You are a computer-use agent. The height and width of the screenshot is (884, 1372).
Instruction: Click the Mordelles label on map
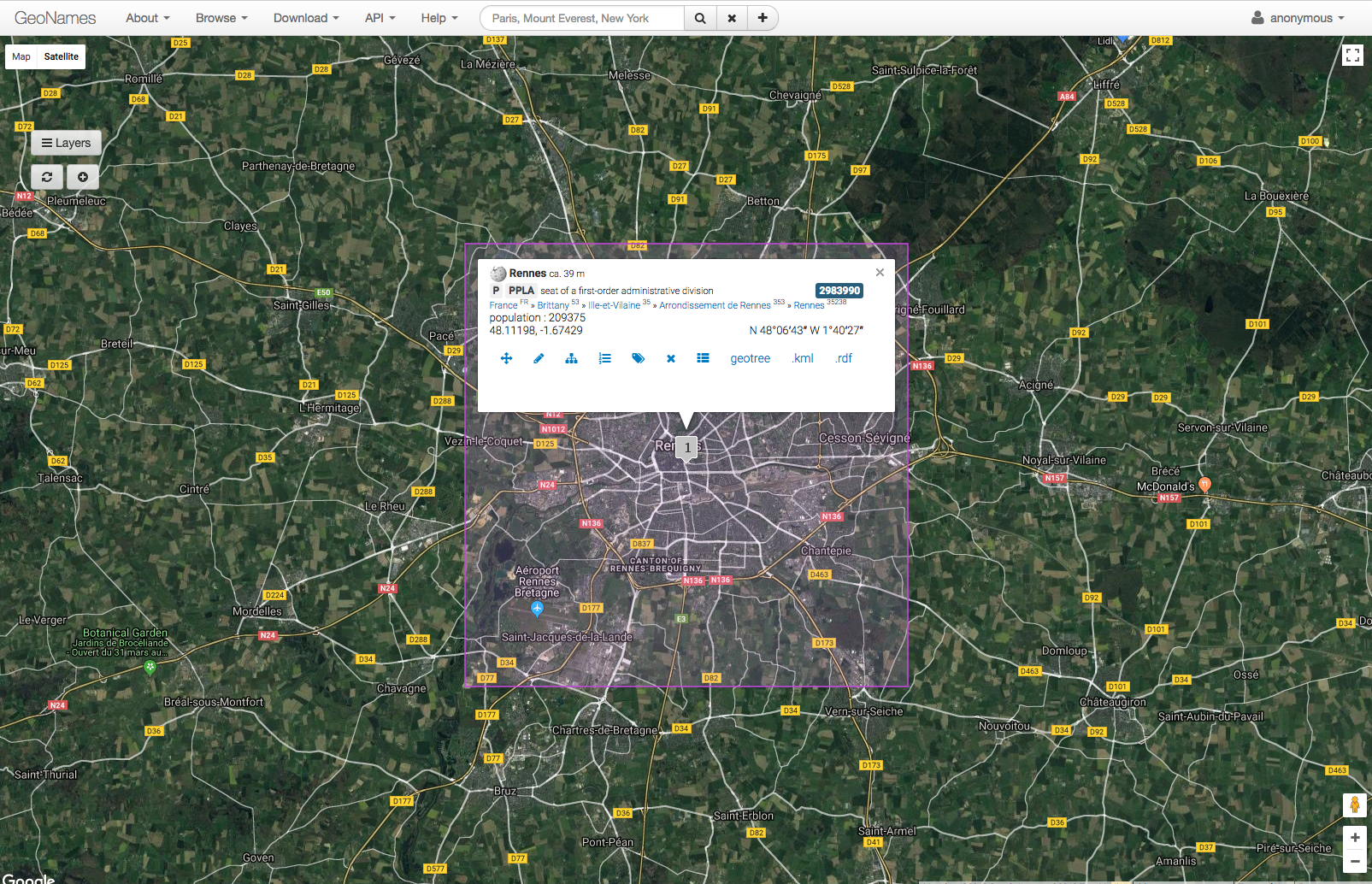257,611
